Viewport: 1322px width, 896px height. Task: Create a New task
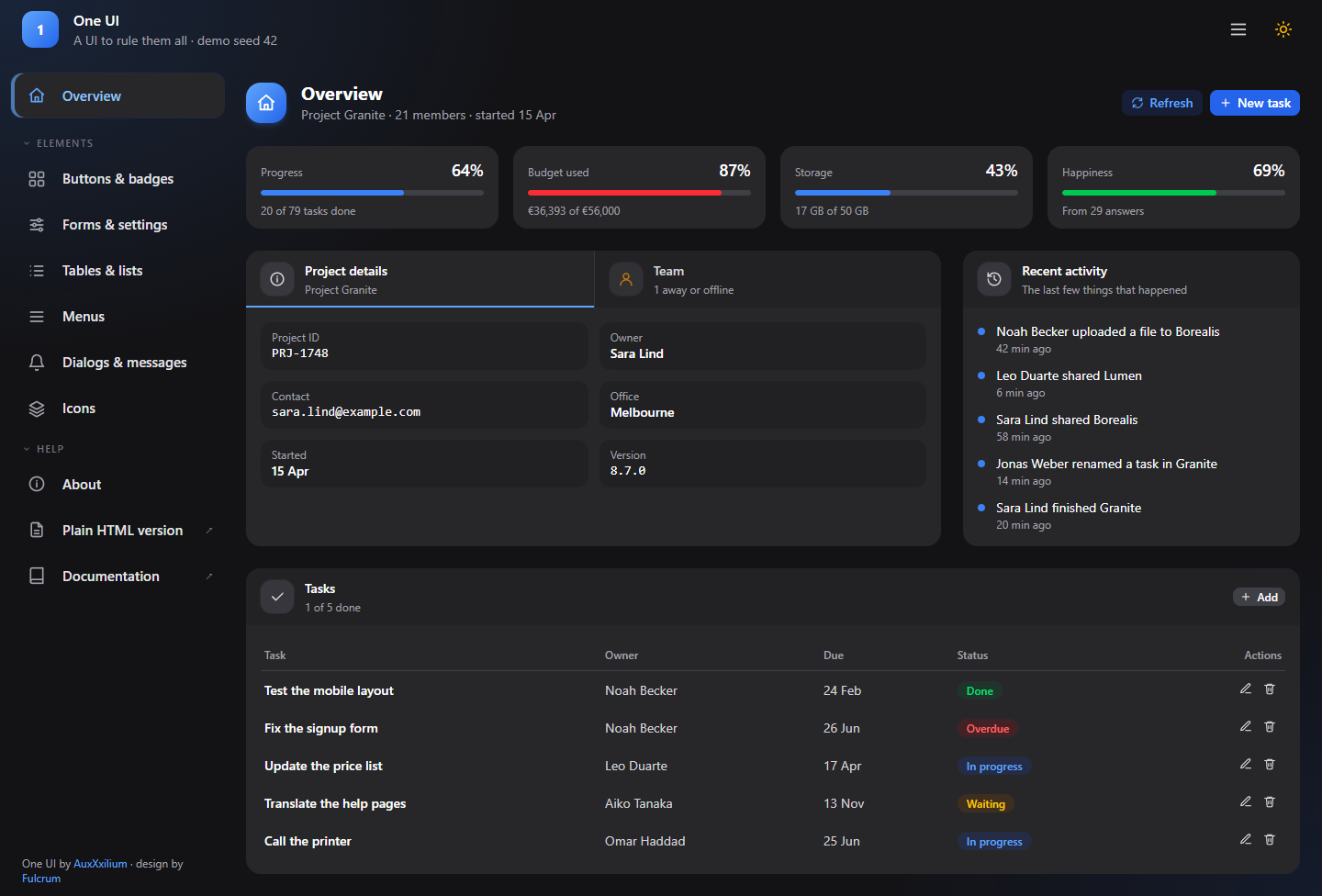(1255, 103)
